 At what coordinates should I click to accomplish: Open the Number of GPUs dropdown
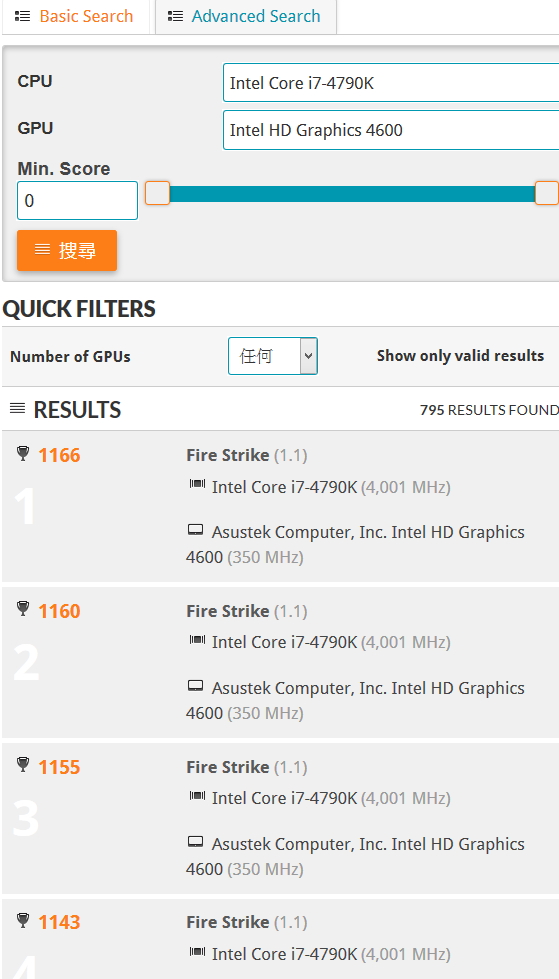pos(273,356)
